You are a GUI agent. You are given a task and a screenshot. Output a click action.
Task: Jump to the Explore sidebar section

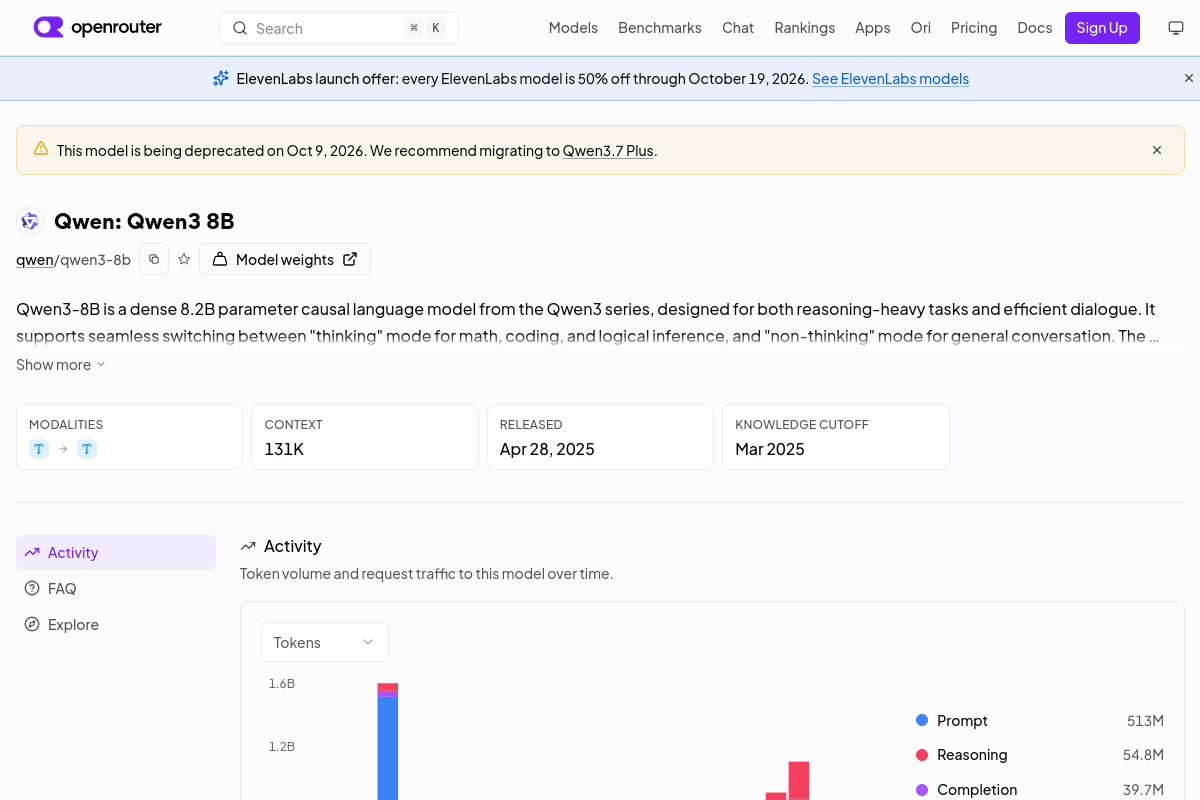[116, 624]
